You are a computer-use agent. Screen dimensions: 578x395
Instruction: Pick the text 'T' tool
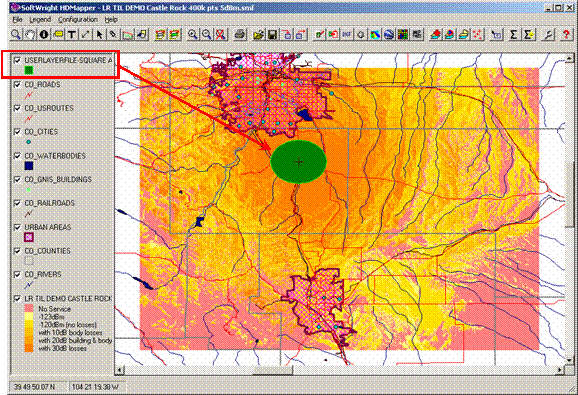72,35
